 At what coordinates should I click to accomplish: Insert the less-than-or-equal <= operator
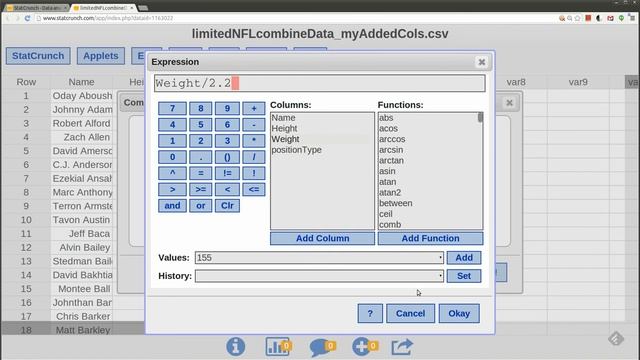tap(253, 189)
